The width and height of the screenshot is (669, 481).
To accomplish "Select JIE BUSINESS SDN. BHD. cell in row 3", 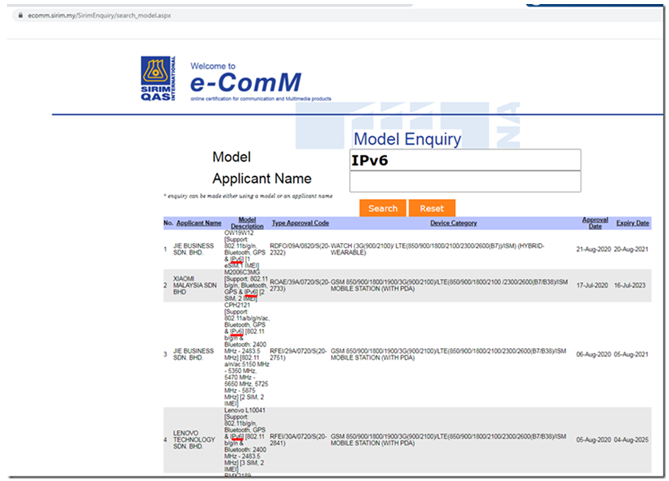I will (193, 354).
